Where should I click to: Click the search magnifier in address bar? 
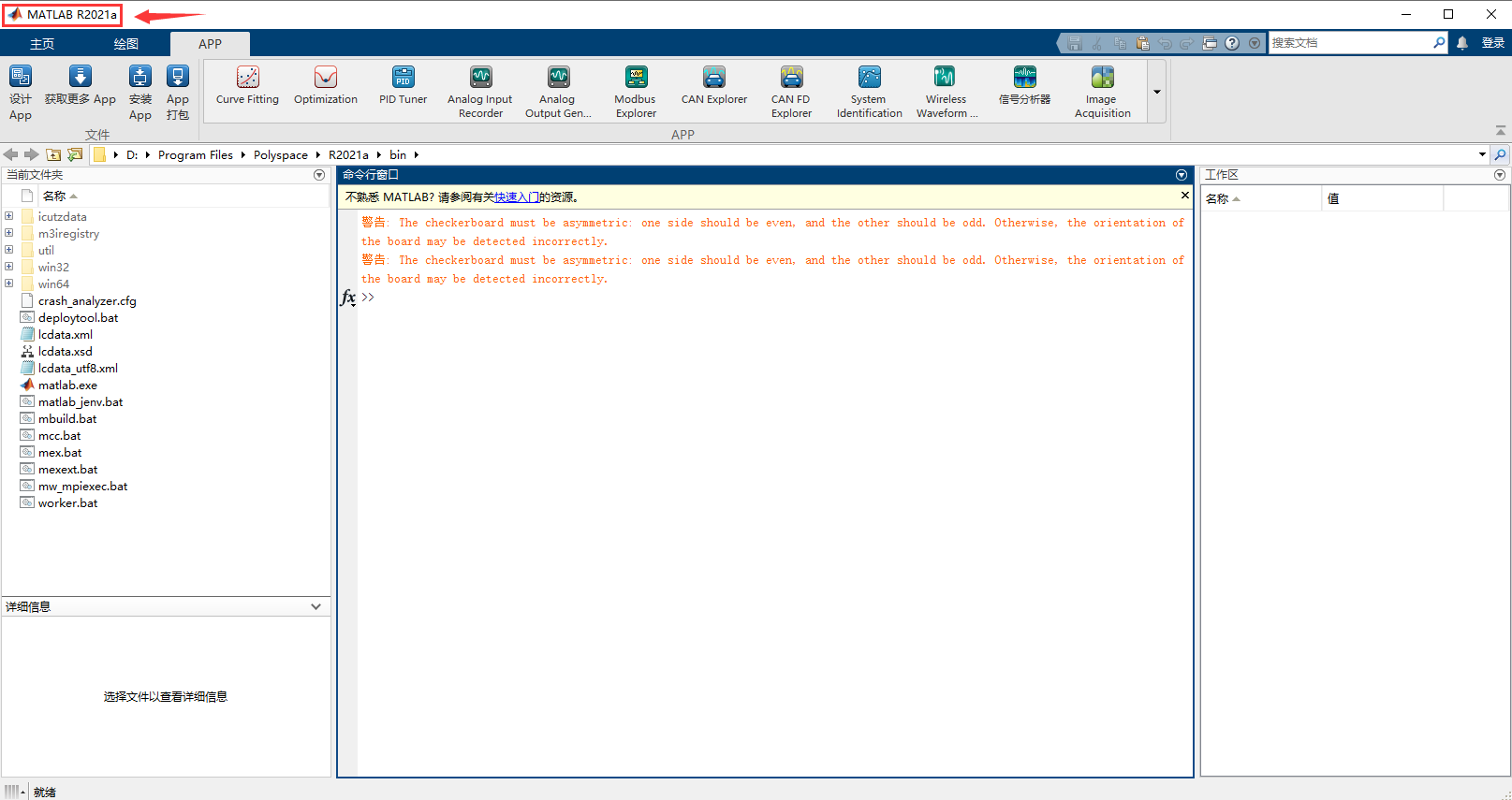[1500, 154]
